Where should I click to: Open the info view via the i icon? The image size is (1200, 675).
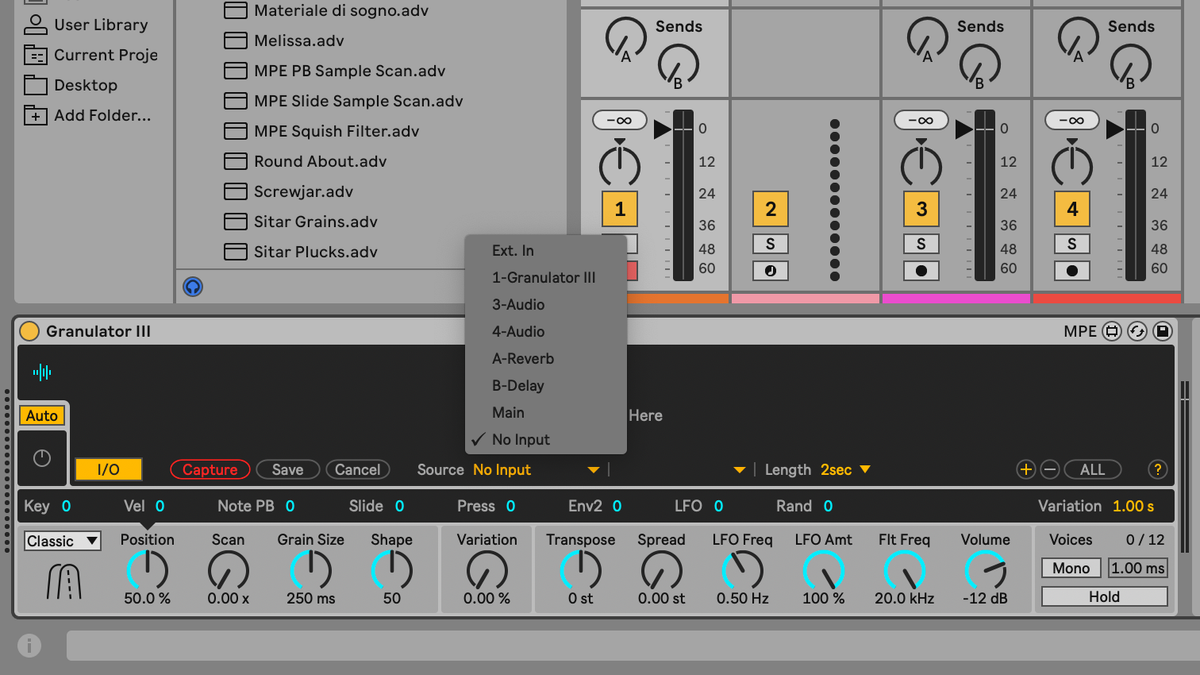tap(29, 645)
